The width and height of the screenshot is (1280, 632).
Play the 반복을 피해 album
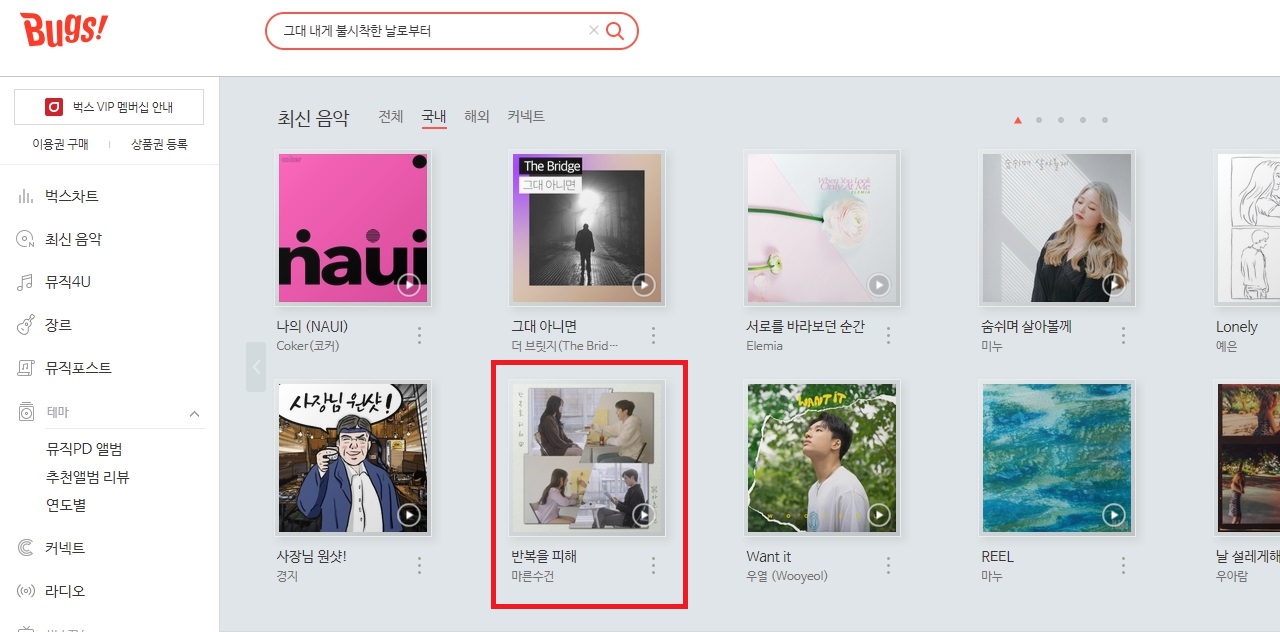coord(643,515)
